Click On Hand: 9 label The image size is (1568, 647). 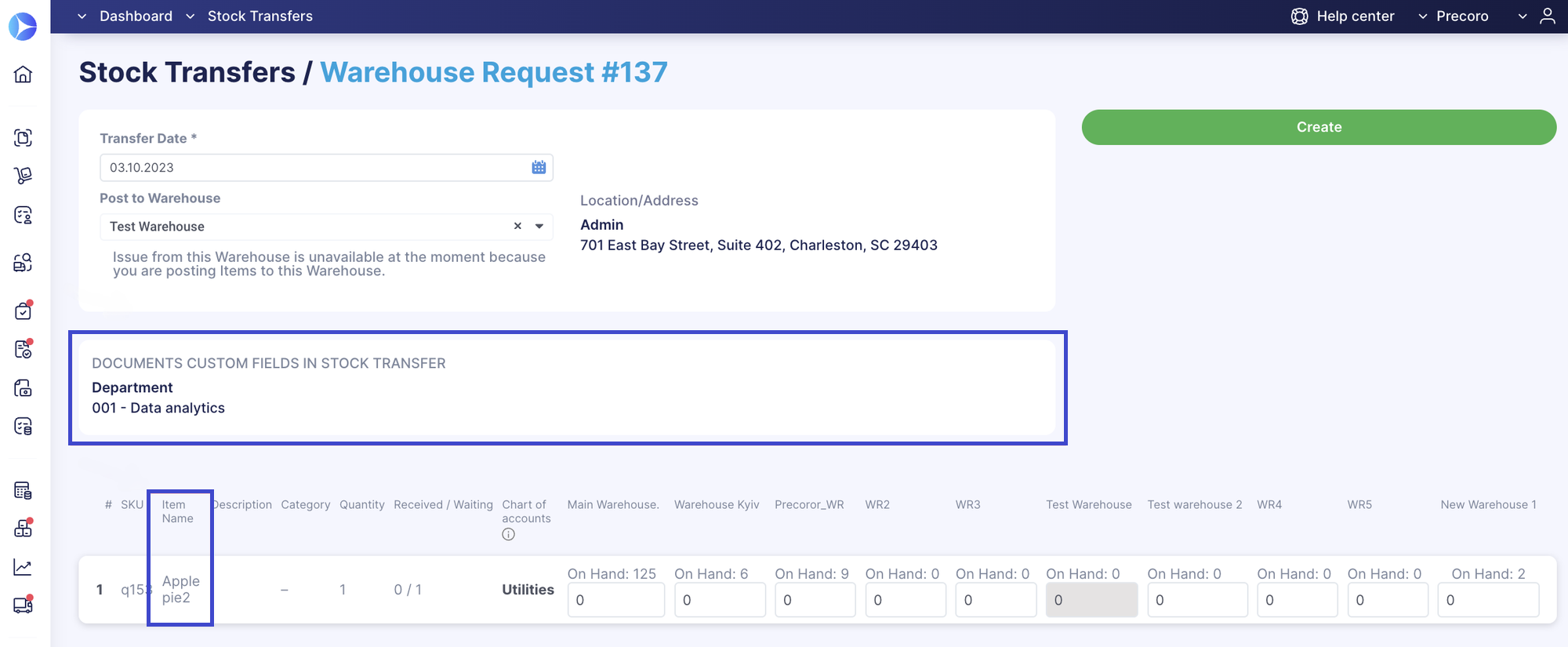811,574
